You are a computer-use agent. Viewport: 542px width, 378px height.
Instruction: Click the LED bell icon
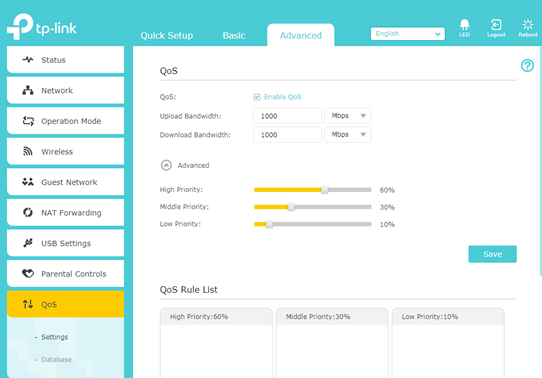click(464, 25)
